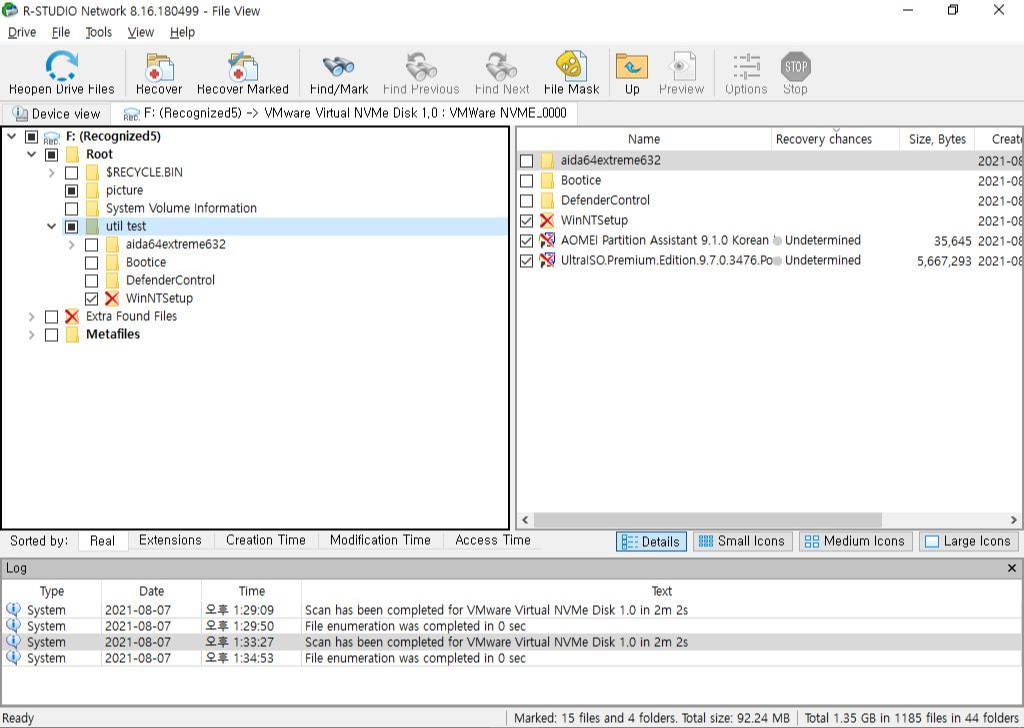Uncheck the AOMEI Partition Assistant file checkbox
Screen dimensions: 1024x728
(x=526, y=241)
